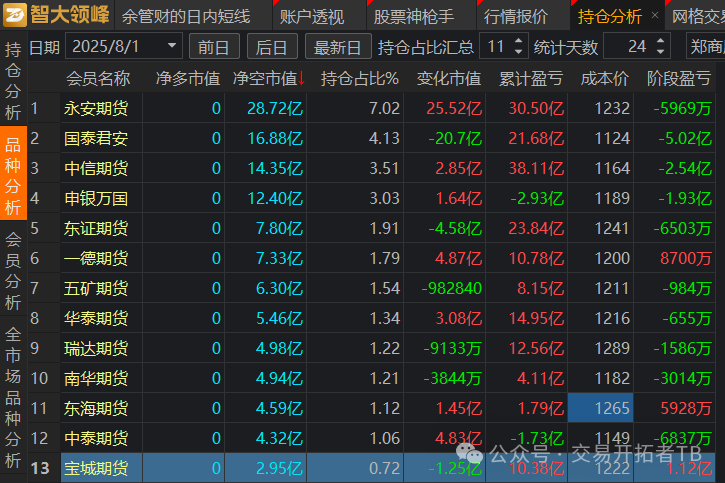This screenshot has height=483, width=725.
Task: Click 国泰君安 变化市值 value -20.7亿
Action: point(455,139)
